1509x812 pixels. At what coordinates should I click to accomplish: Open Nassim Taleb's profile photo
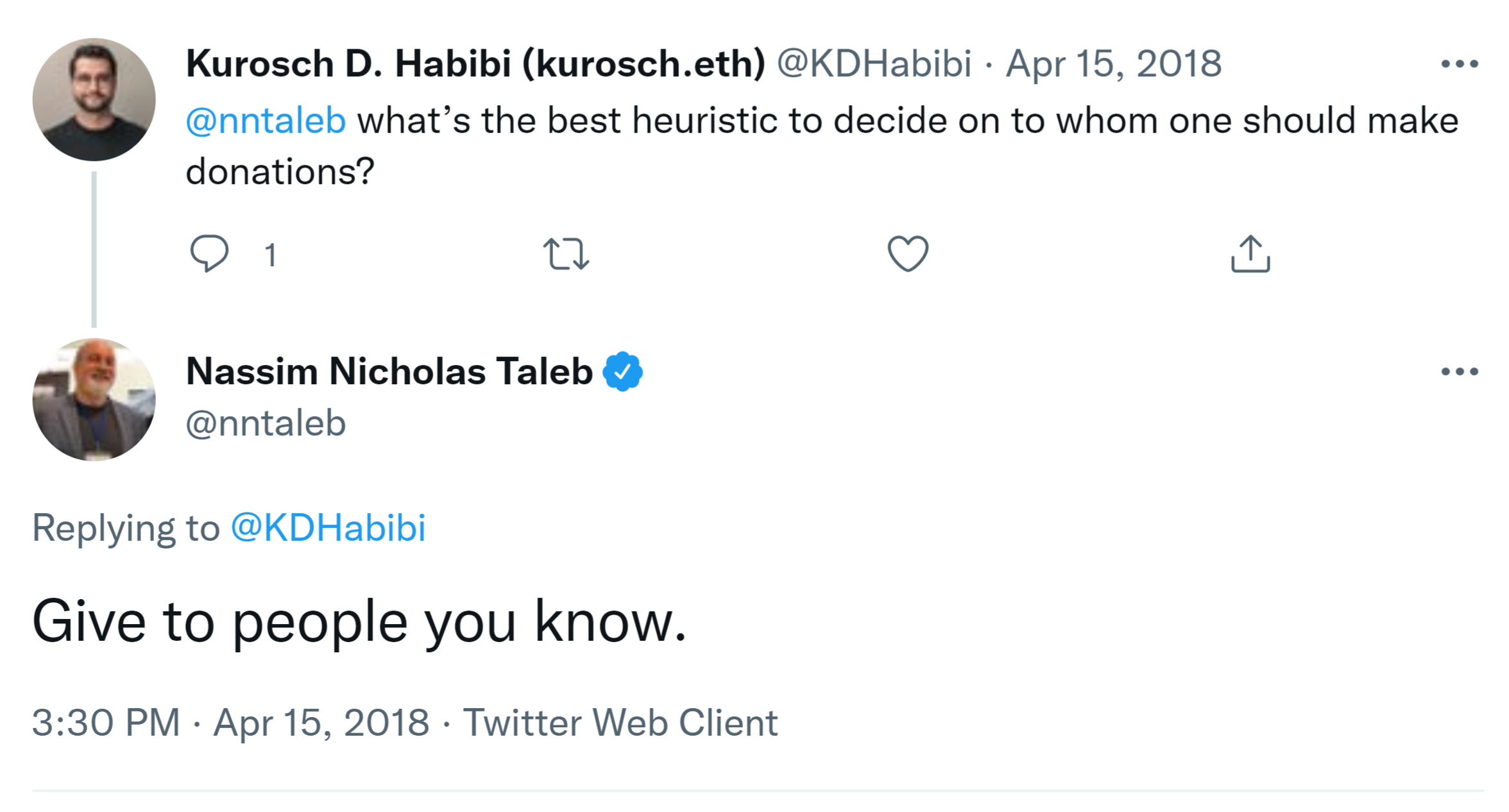94,400
